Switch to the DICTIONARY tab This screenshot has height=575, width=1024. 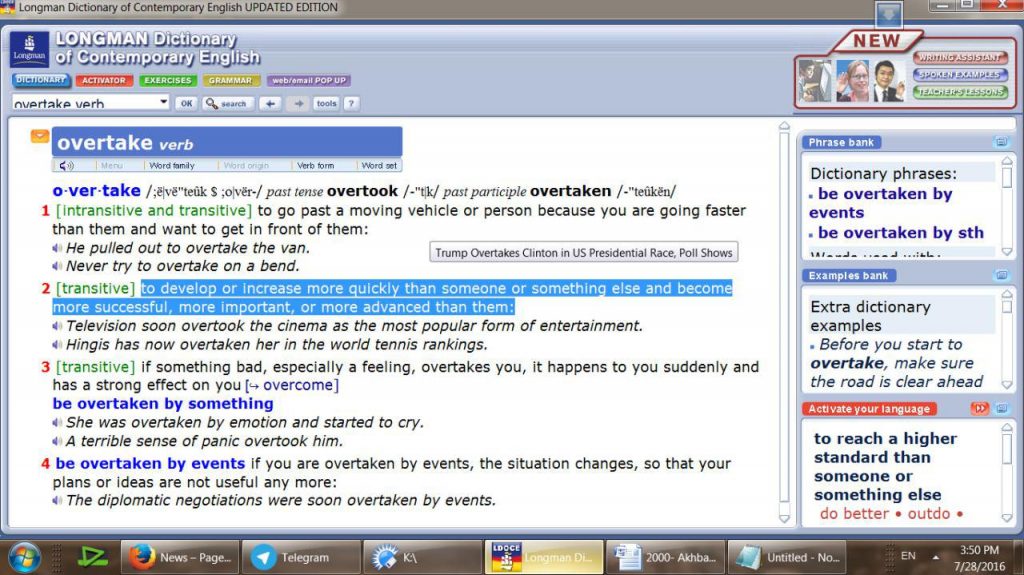click(40, 80)
